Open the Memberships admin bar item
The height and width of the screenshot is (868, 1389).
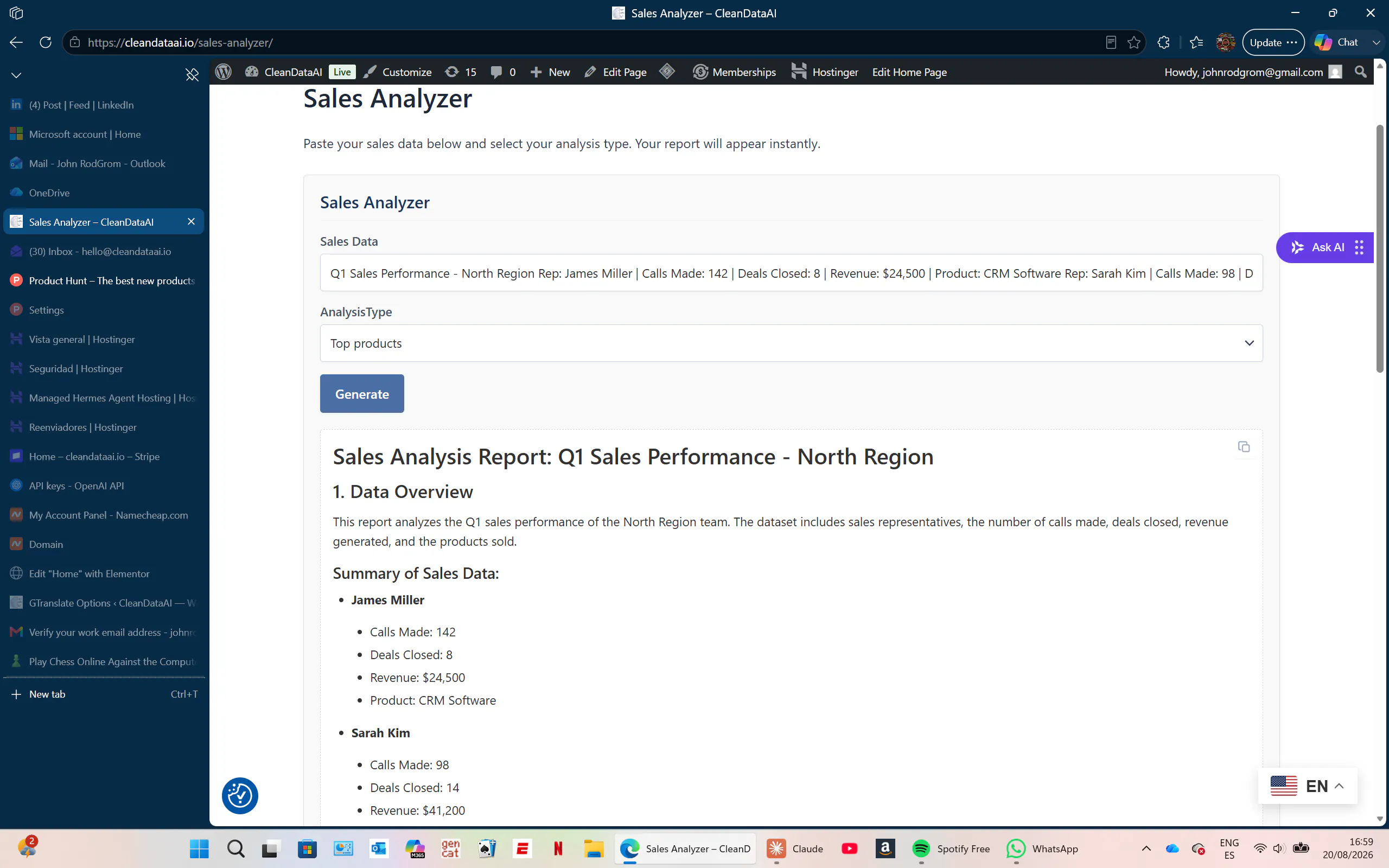click(x=734, y=72)
